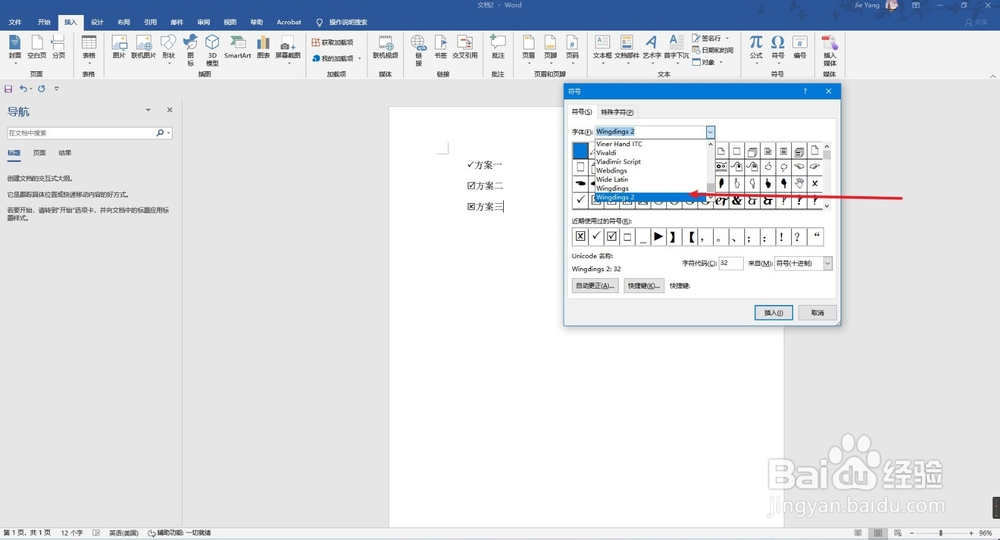Choose Wingdings 2 in the font list
Screen dimensions: 1000x540
653,198
